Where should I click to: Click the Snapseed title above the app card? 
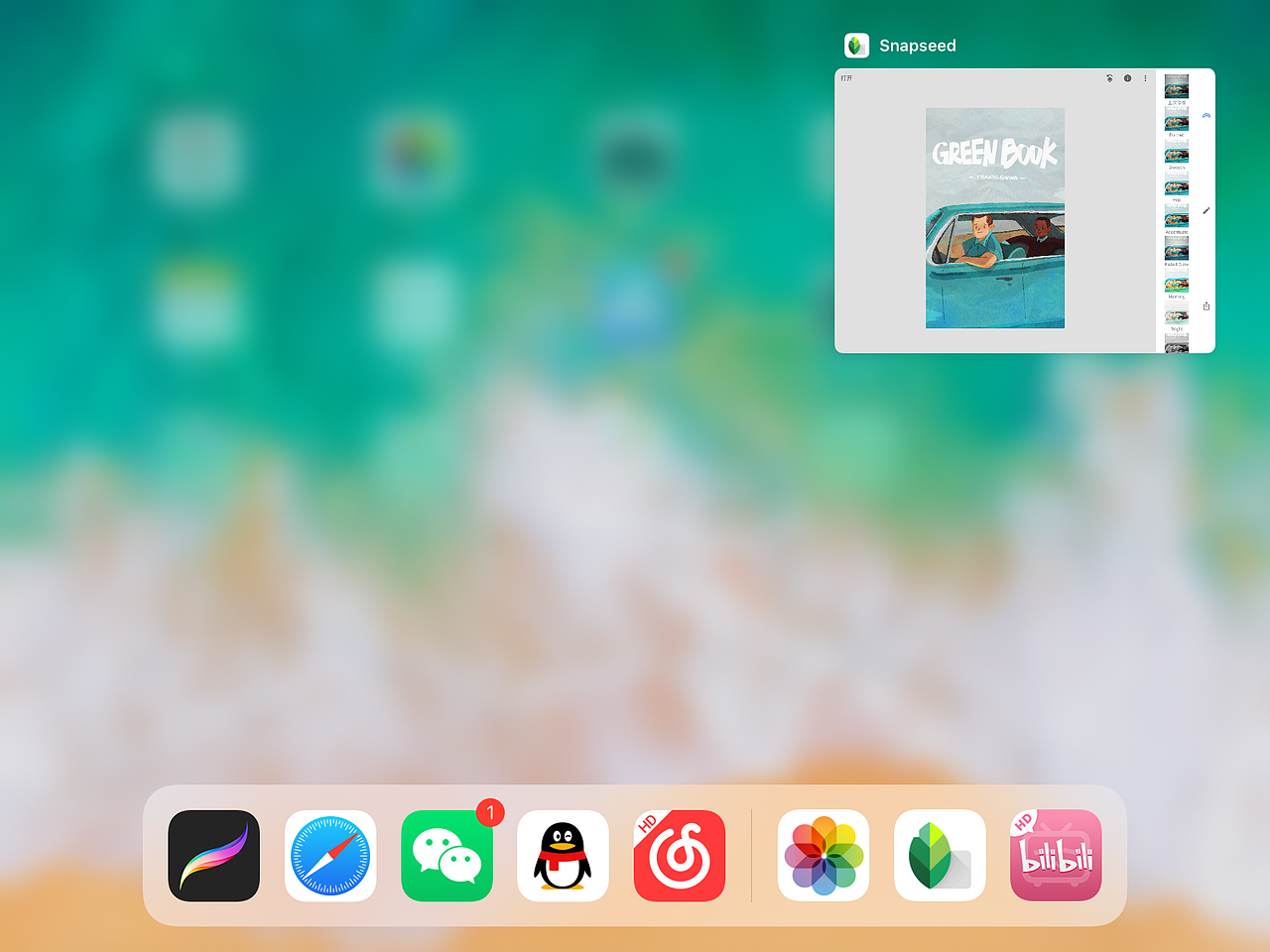(918, 46)
